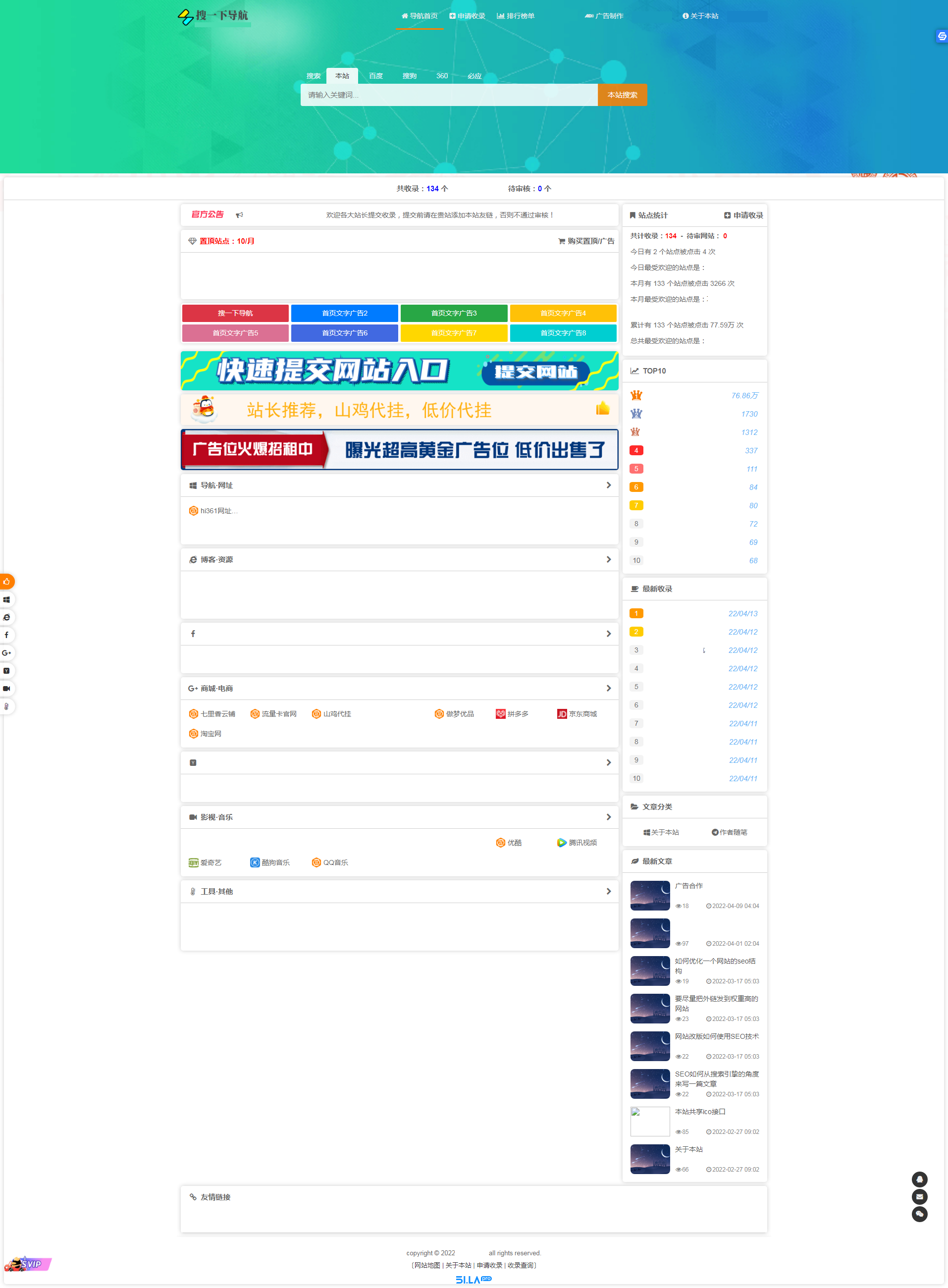Click the keyword search input field
948x1288 pixels.
tap(449, 95)
